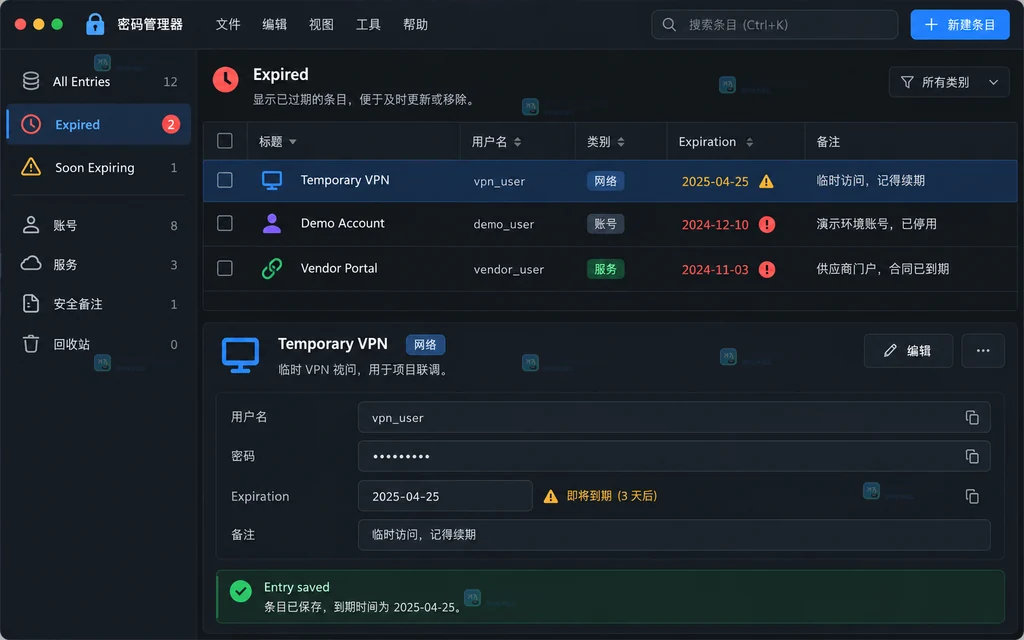Click the 账号 person icon in sidebar

(31, 225)
